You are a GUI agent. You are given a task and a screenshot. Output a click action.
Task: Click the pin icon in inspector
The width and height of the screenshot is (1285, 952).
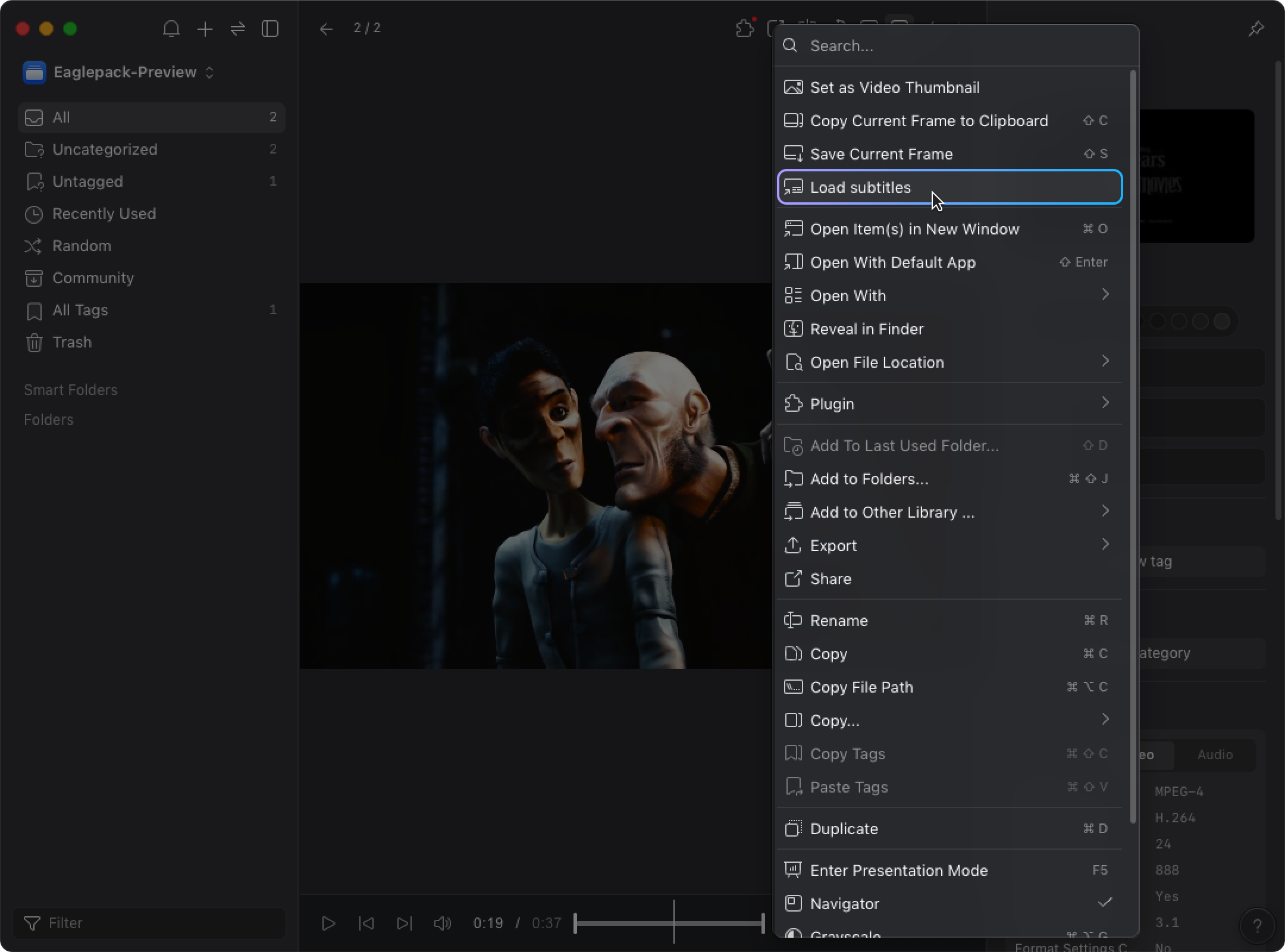(x=1256, y=29)
